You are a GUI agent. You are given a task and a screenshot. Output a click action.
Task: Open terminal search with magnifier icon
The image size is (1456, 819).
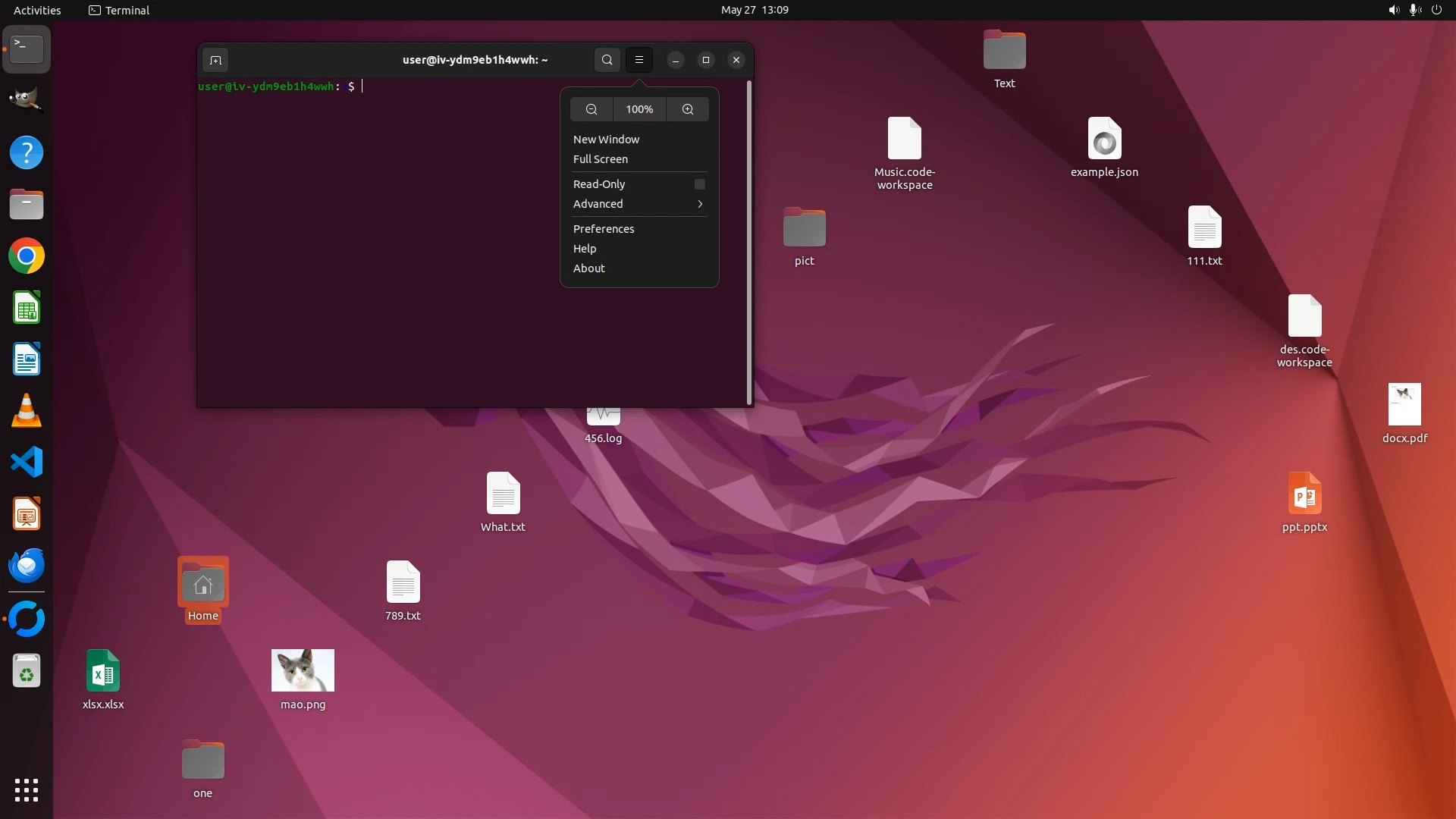607,60
